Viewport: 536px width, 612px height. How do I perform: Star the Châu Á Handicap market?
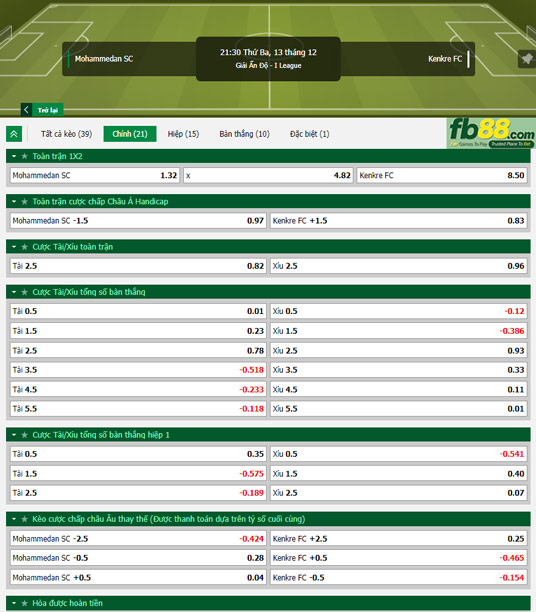pos(25,201)
